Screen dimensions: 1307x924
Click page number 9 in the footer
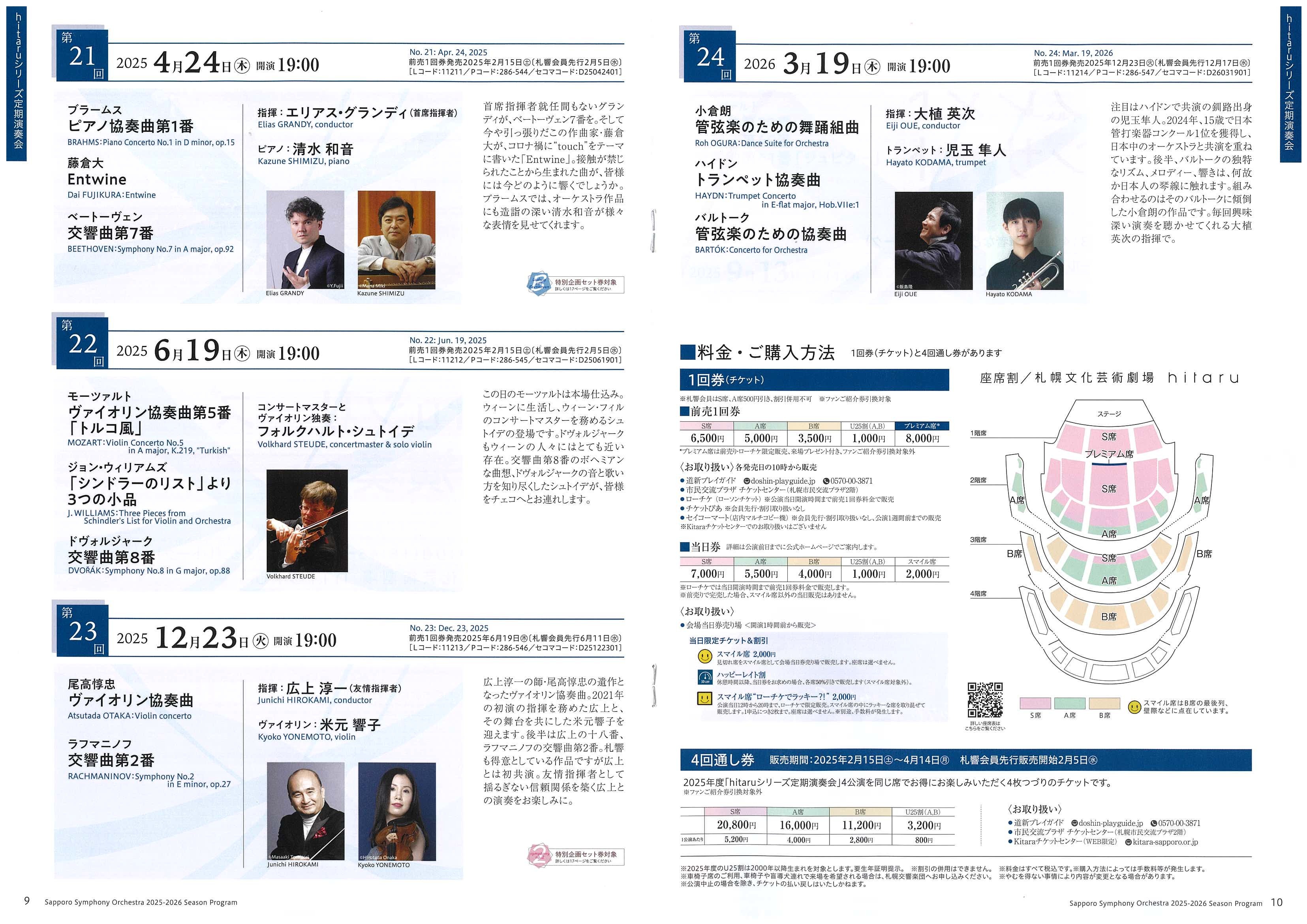coord(27,901)
